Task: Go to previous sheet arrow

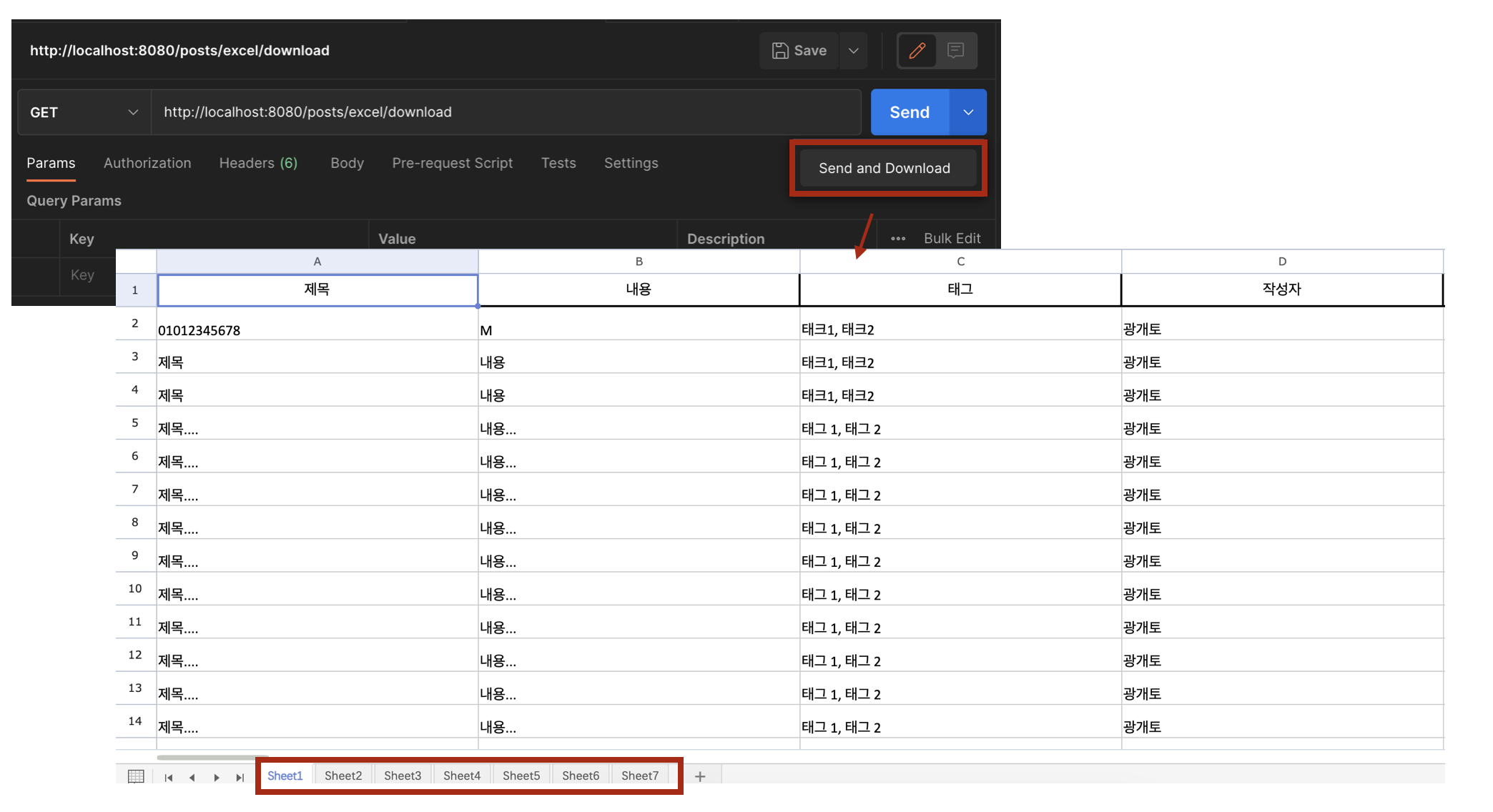Action: 192,777
